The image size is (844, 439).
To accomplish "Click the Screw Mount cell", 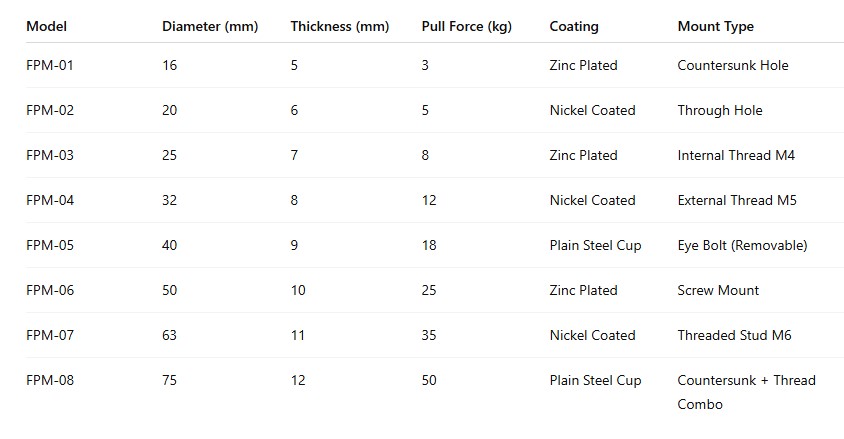I will 718,291.
